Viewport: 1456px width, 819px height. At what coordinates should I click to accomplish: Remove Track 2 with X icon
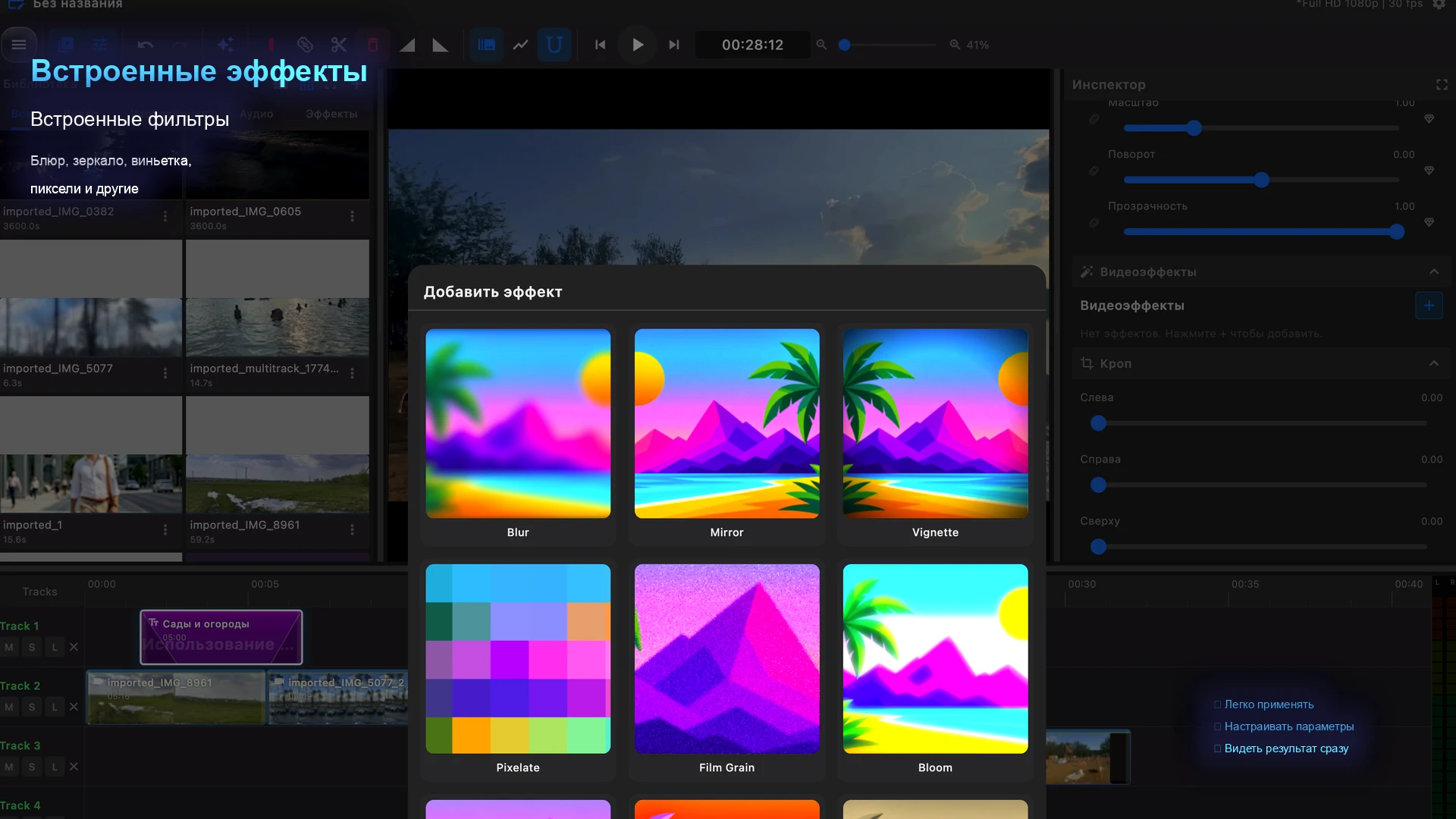[74, 707]
